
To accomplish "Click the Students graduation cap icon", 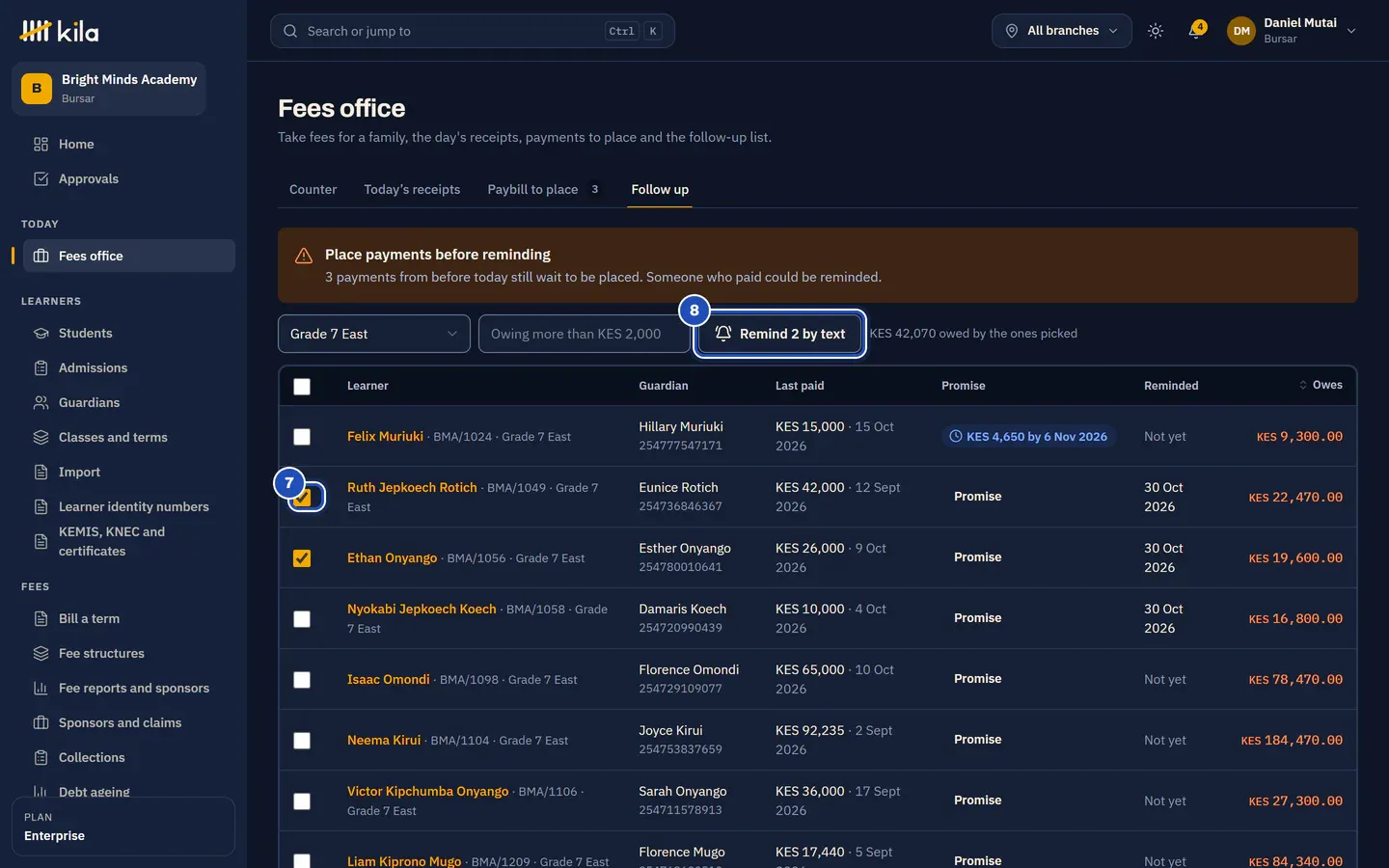I will [41, 333].
